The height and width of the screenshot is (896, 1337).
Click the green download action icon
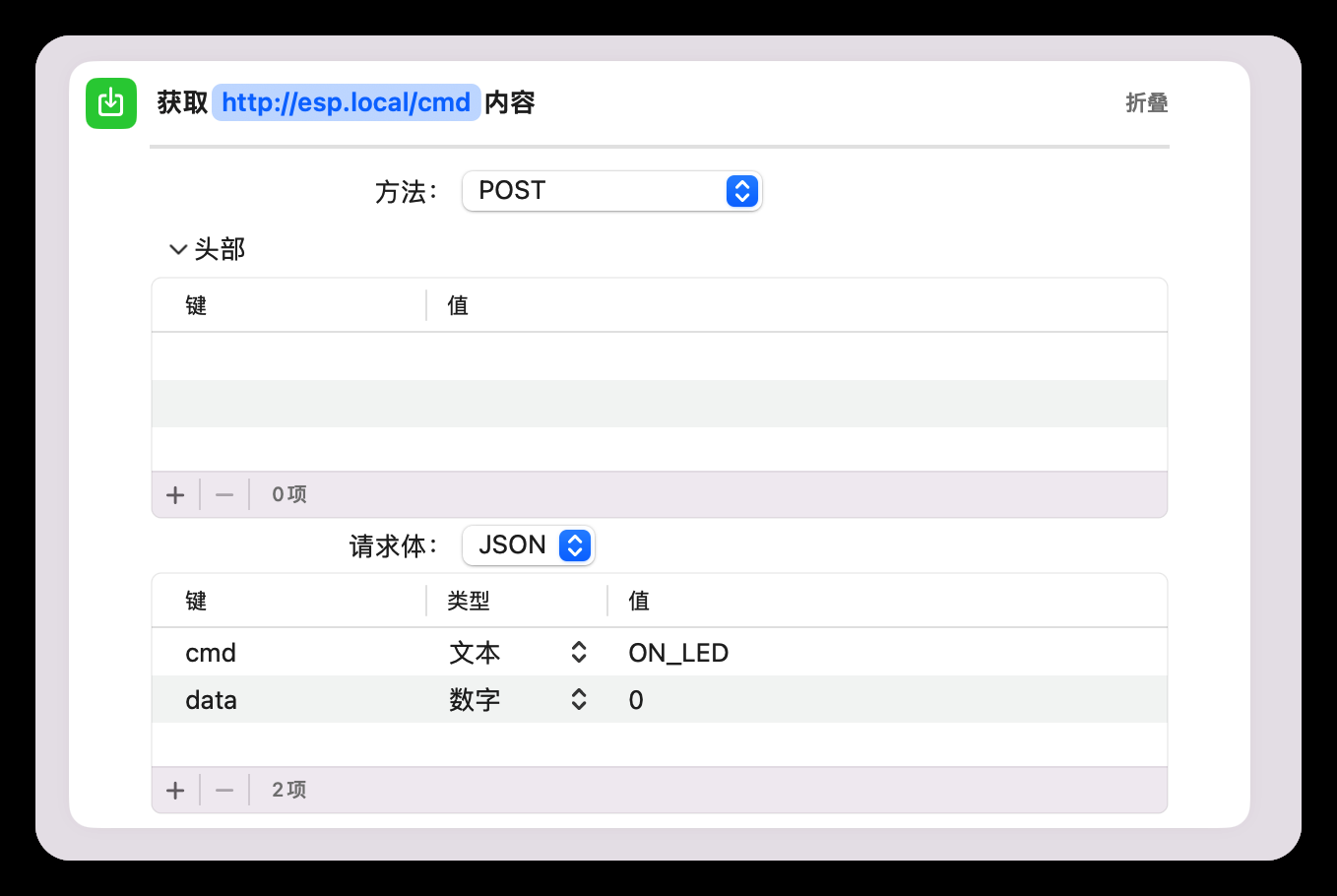point(111,102)
